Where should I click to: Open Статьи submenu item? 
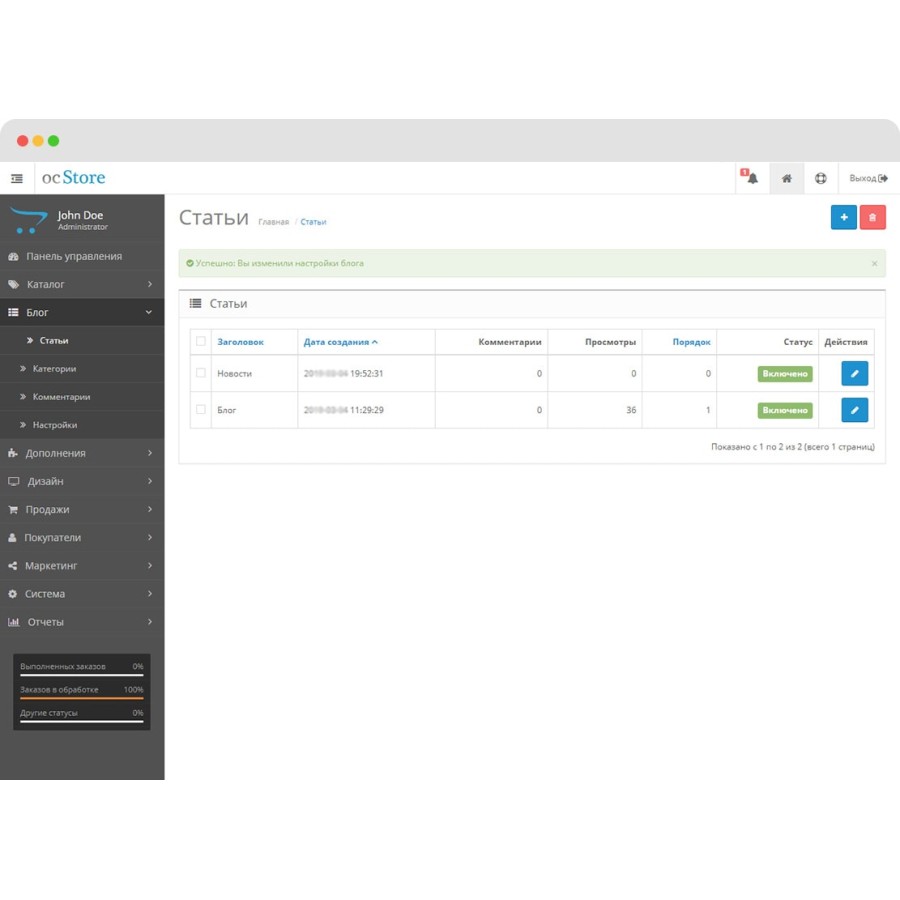82,340
